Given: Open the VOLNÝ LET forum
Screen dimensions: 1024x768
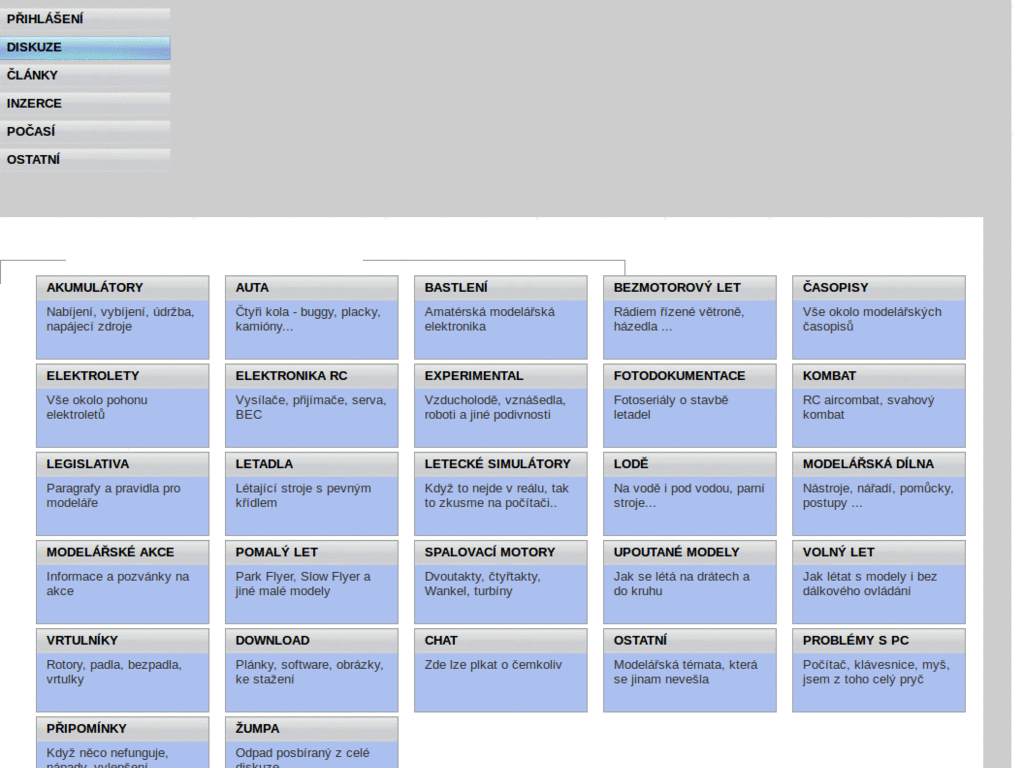Looking at the screenshot, I should click(839, 552).
